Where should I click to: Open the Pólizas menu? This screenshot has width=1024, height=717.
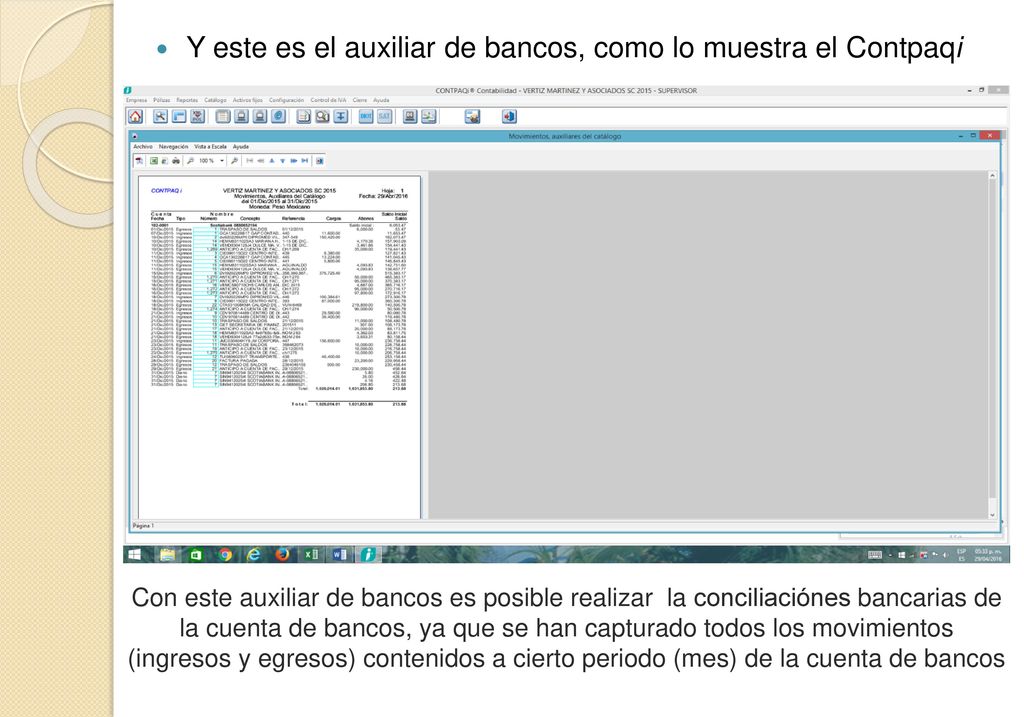point(161,100)
